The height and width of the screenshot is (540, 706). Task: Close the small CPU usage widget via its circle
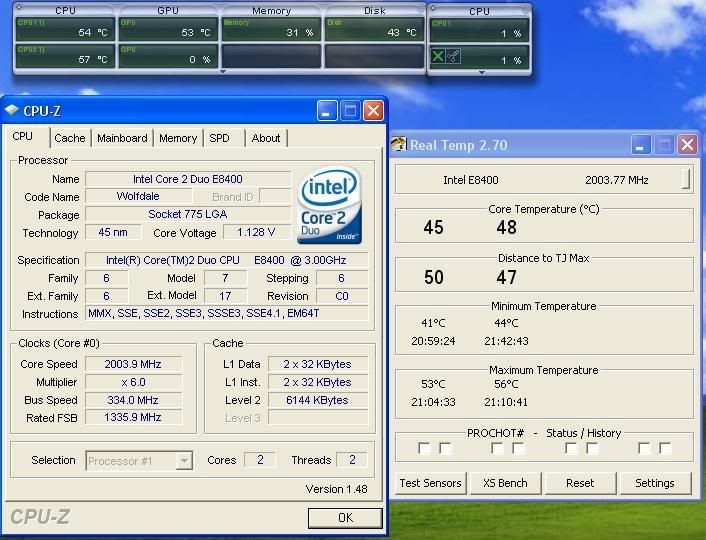[525, 9]
